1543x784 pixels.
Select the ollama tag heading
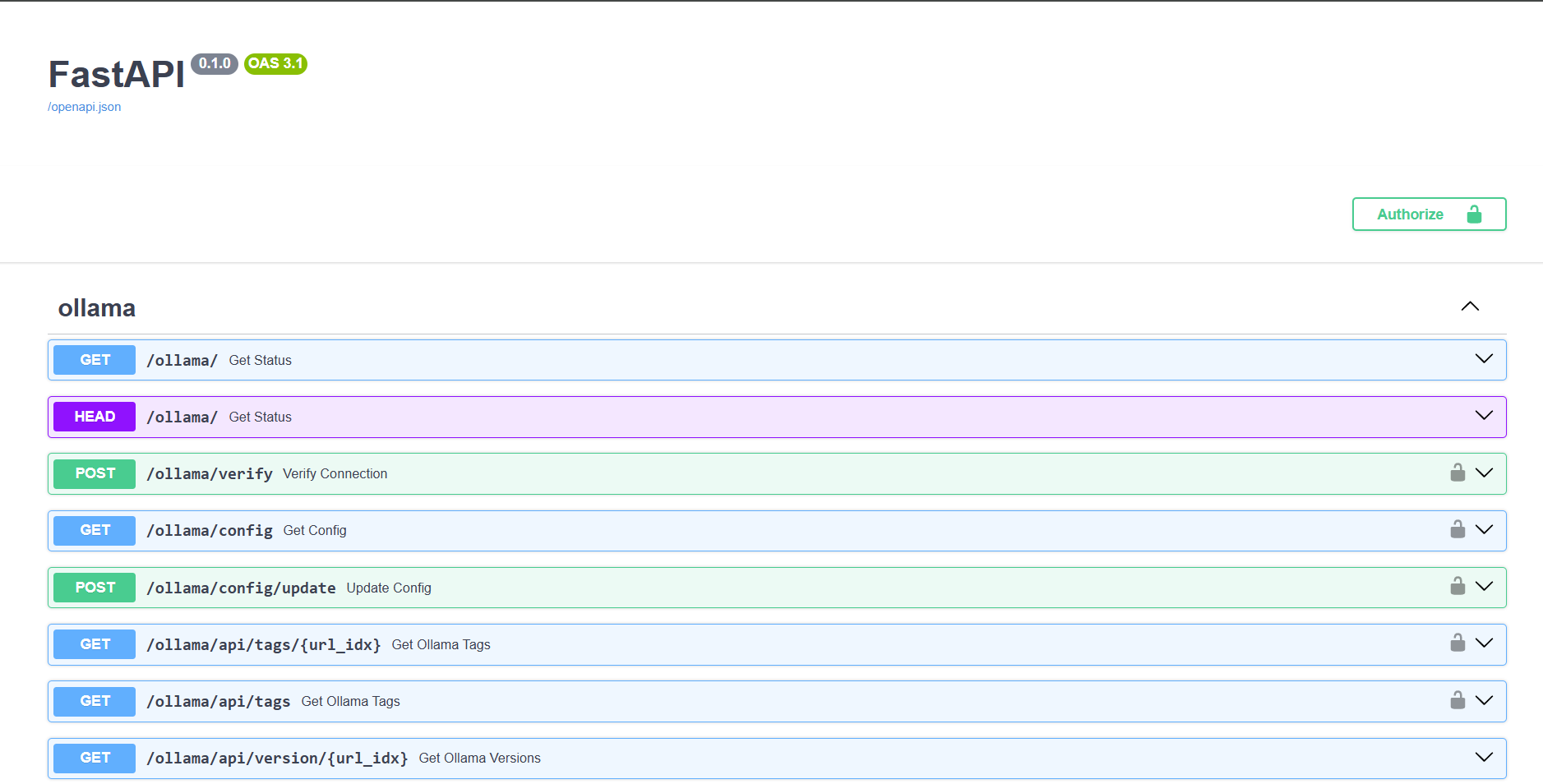97,308
